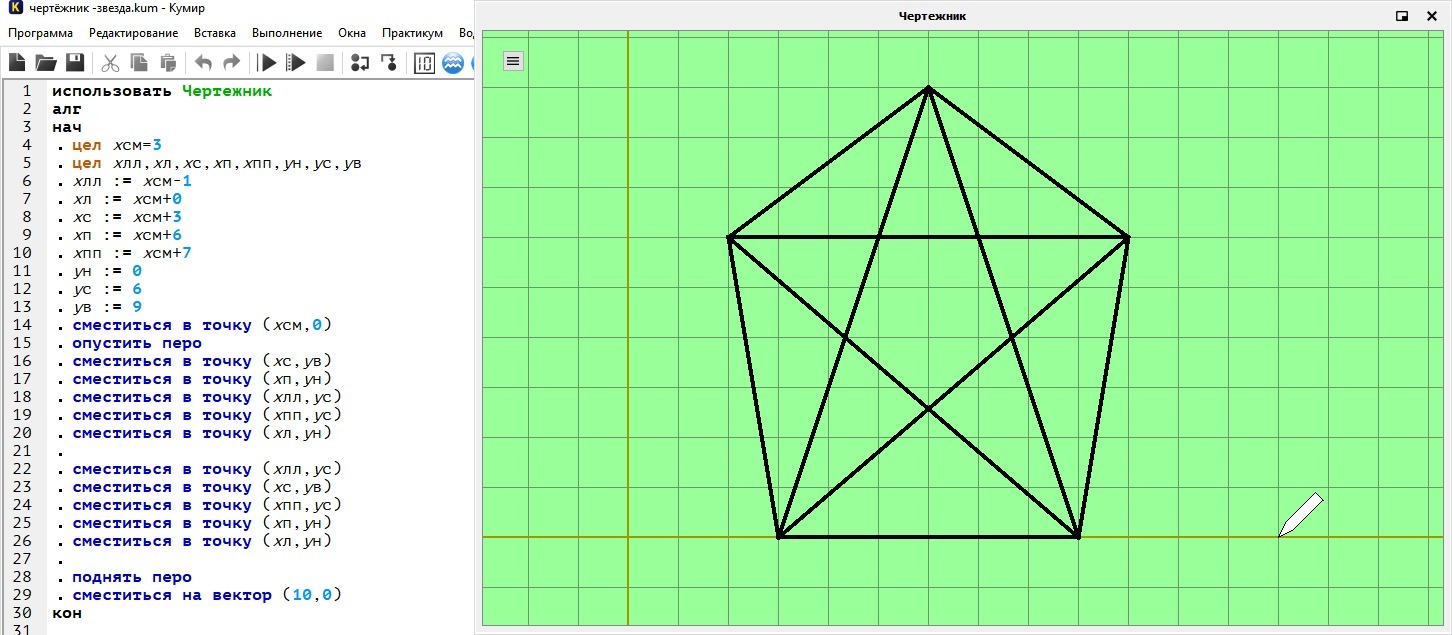This screenshot has height=635, width=1452.
Task: Open Чертежник window hamburger menu
Action: coord(513,61)
